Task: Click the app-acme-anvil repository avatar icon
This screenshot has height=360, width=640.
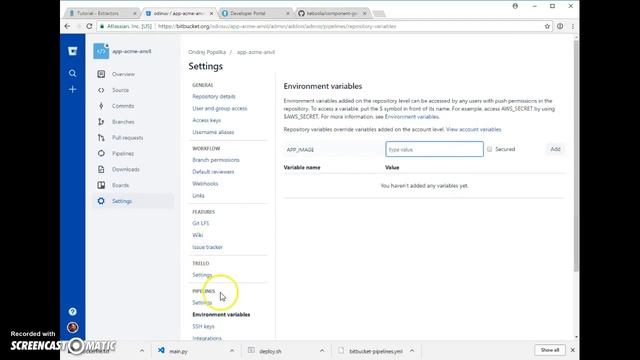Action: [x=101, y=51]
